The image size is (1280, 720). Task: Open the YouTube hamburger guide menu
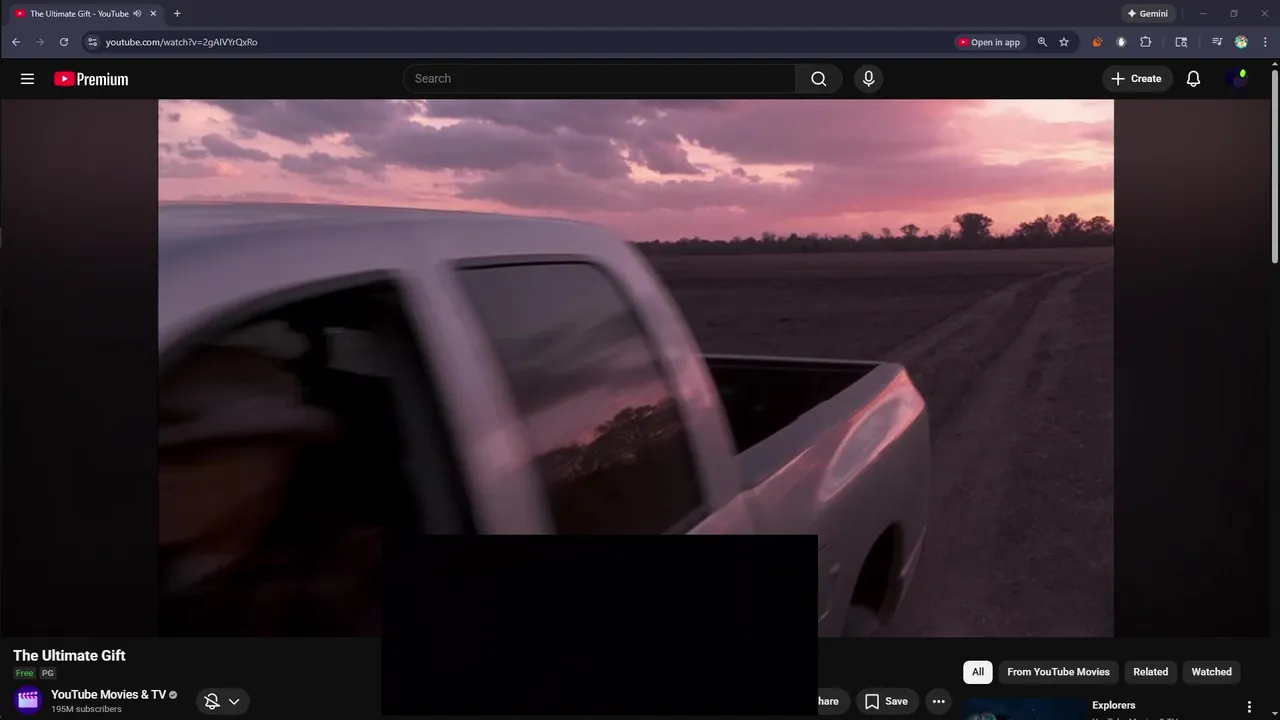tap(27, 79)
